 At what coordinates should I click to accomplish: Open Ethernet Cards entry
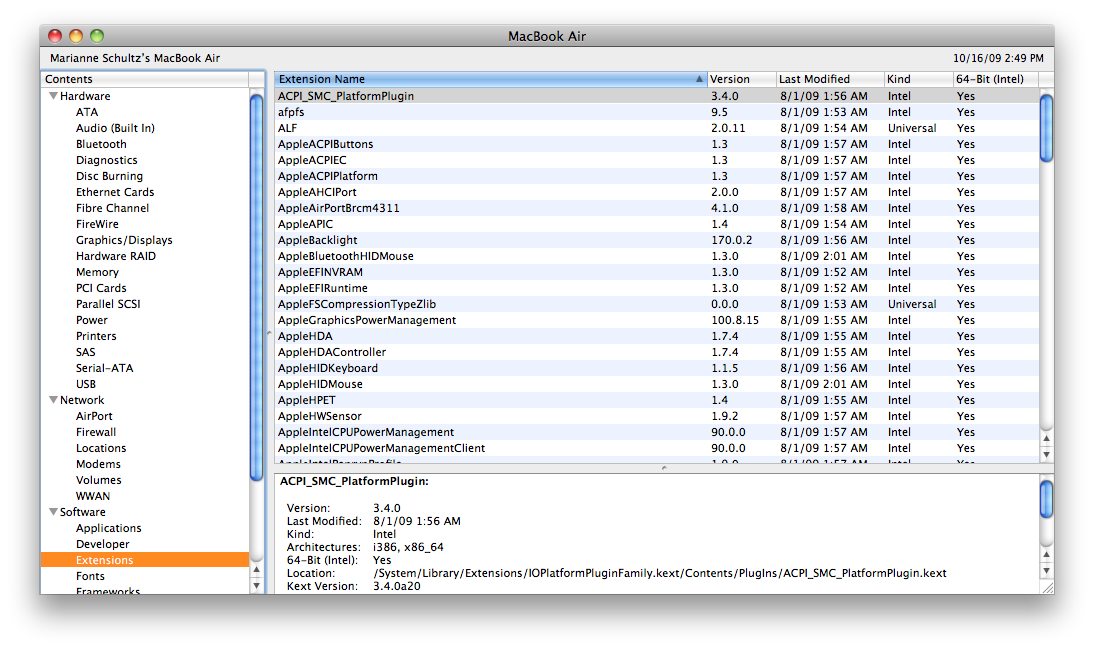tap(115, 193)
